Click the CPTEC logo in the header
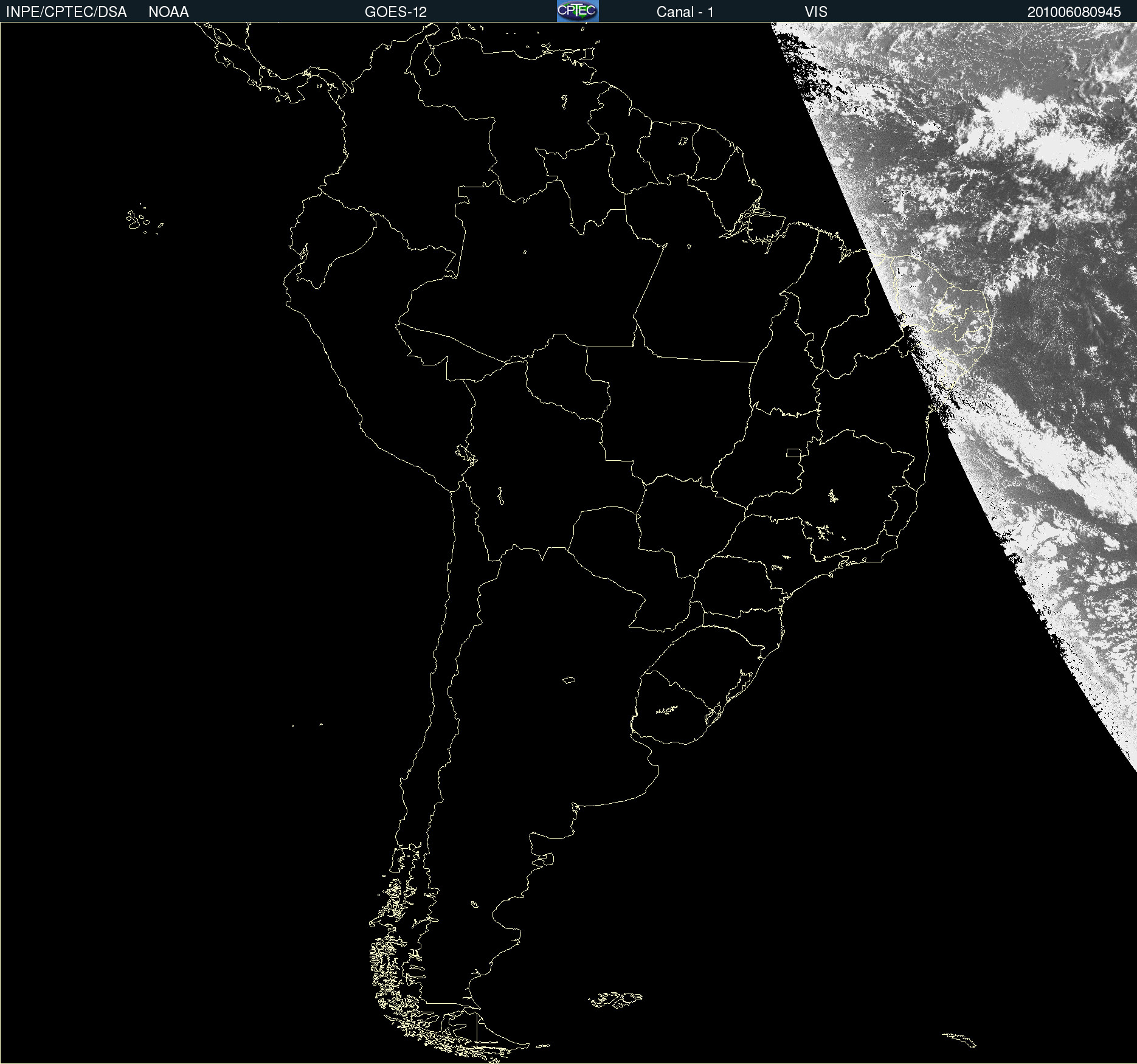The height and width of the screenshot is (1064, 1137). pos(578,11)
